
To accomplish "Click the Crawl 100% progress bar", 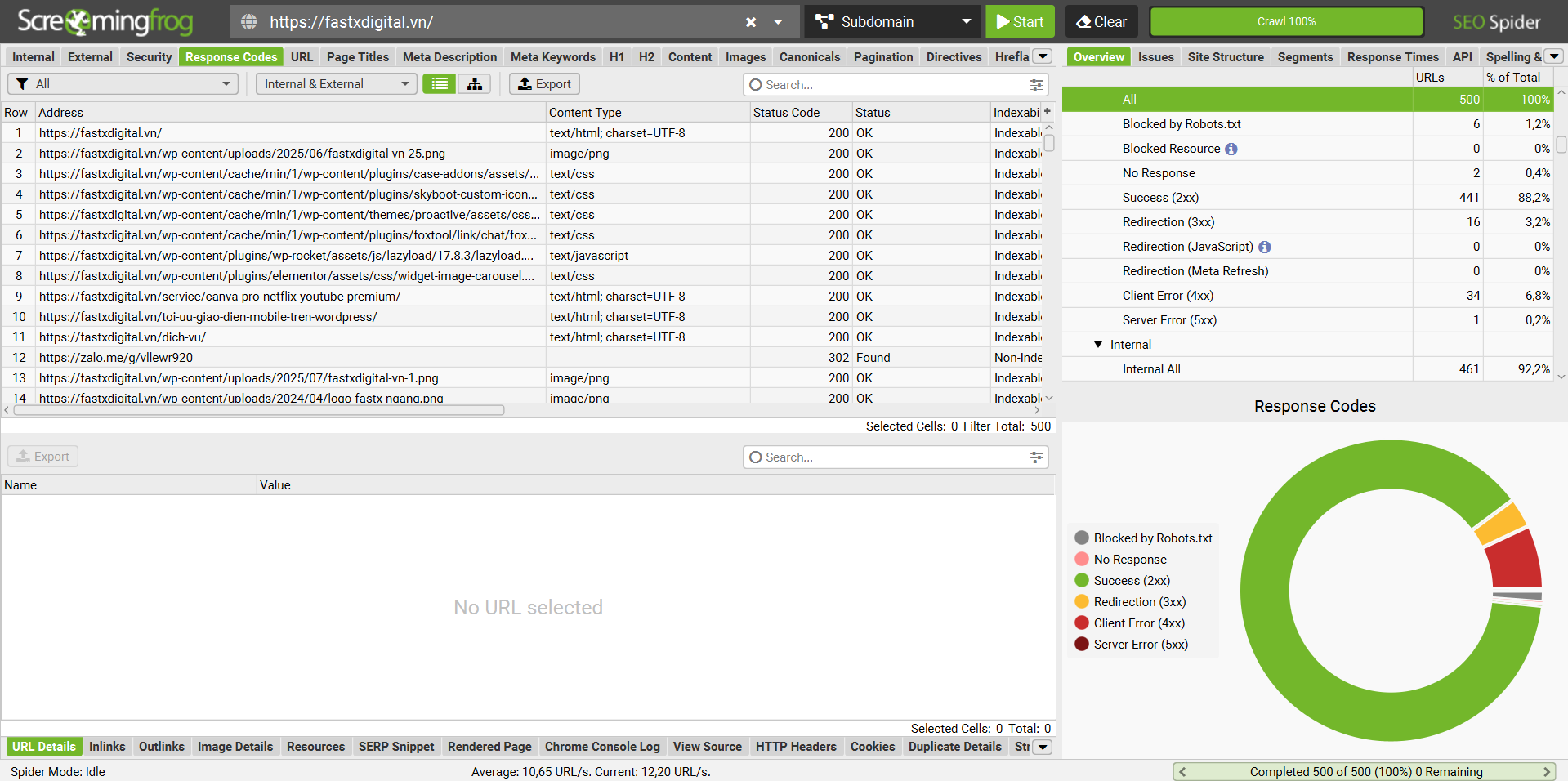I will tap(1286, 22).
